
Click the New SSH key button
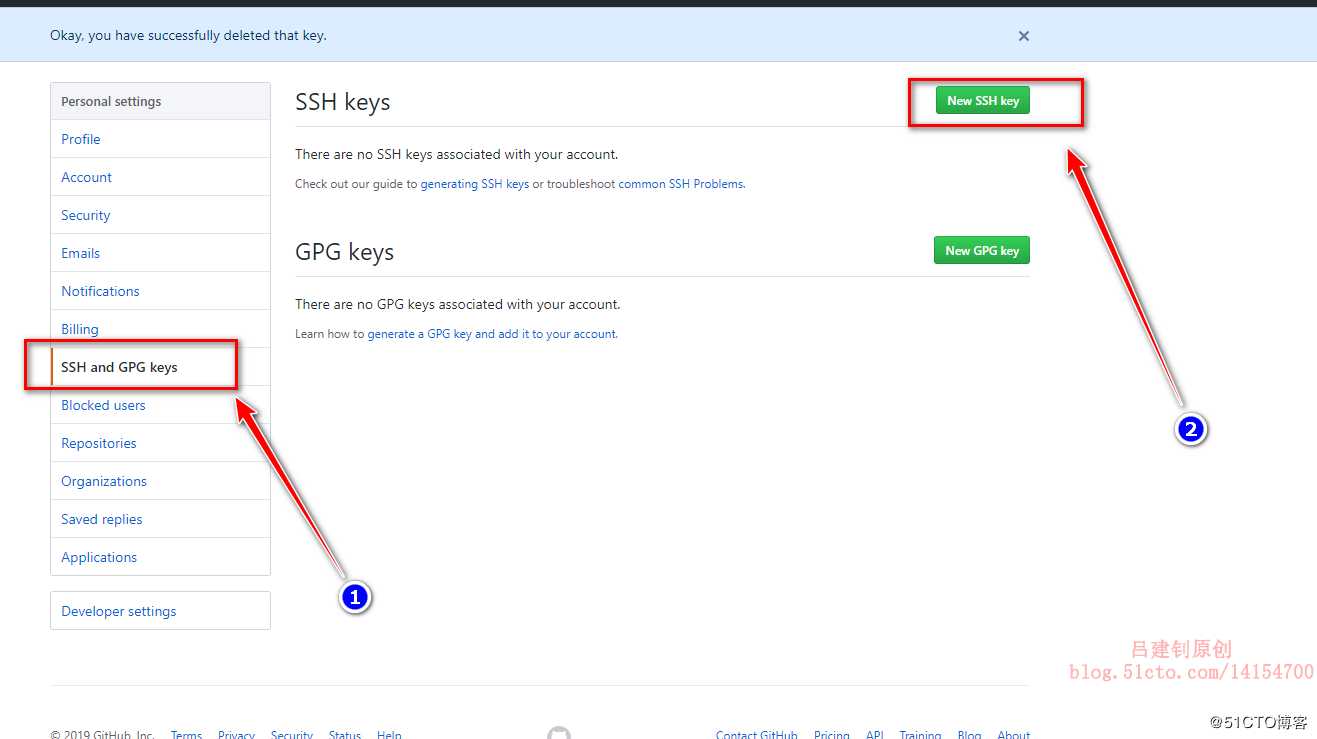[x=982, y=101]
